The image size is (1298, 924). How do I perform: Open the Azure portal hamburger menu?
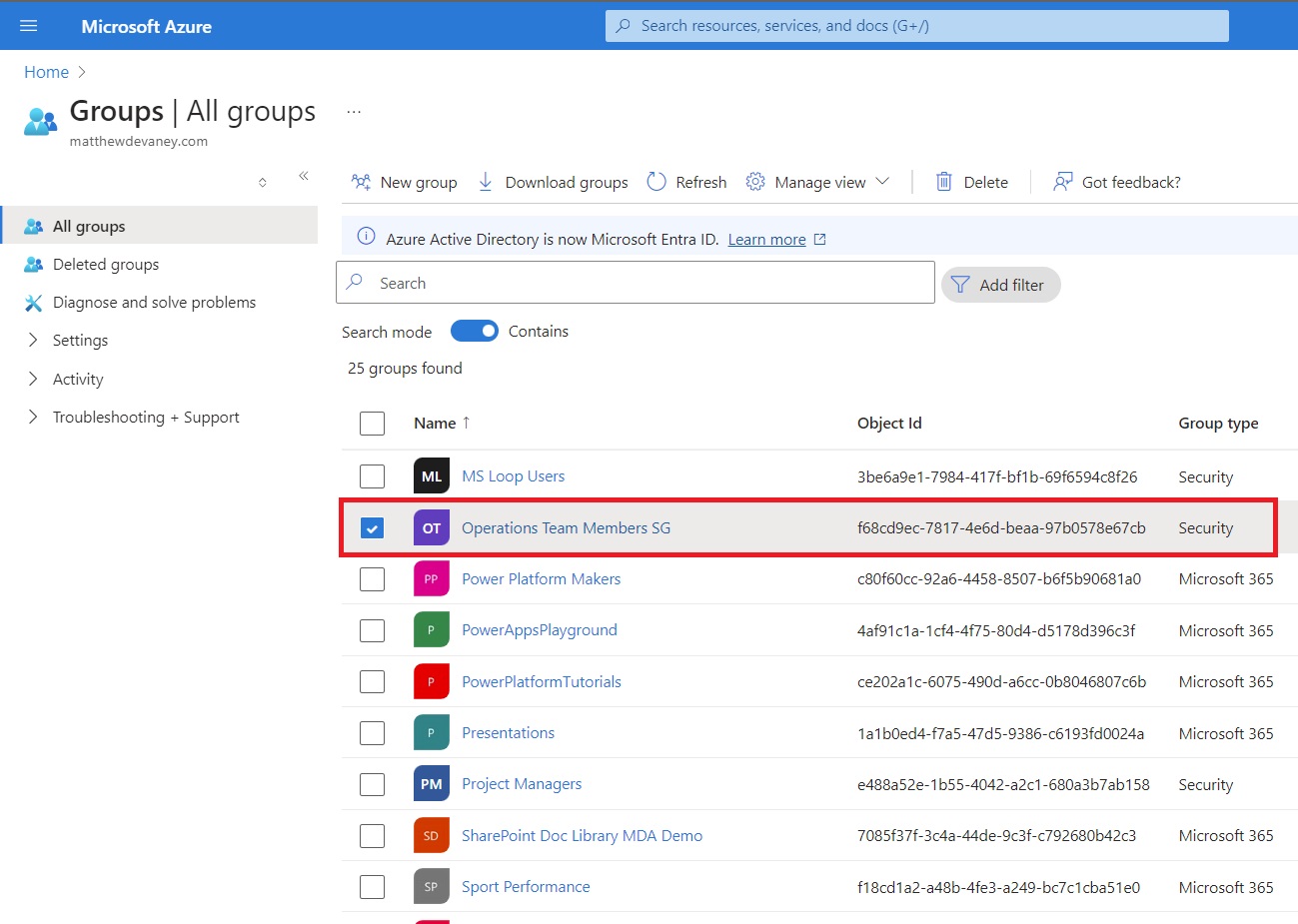[28, 26]
